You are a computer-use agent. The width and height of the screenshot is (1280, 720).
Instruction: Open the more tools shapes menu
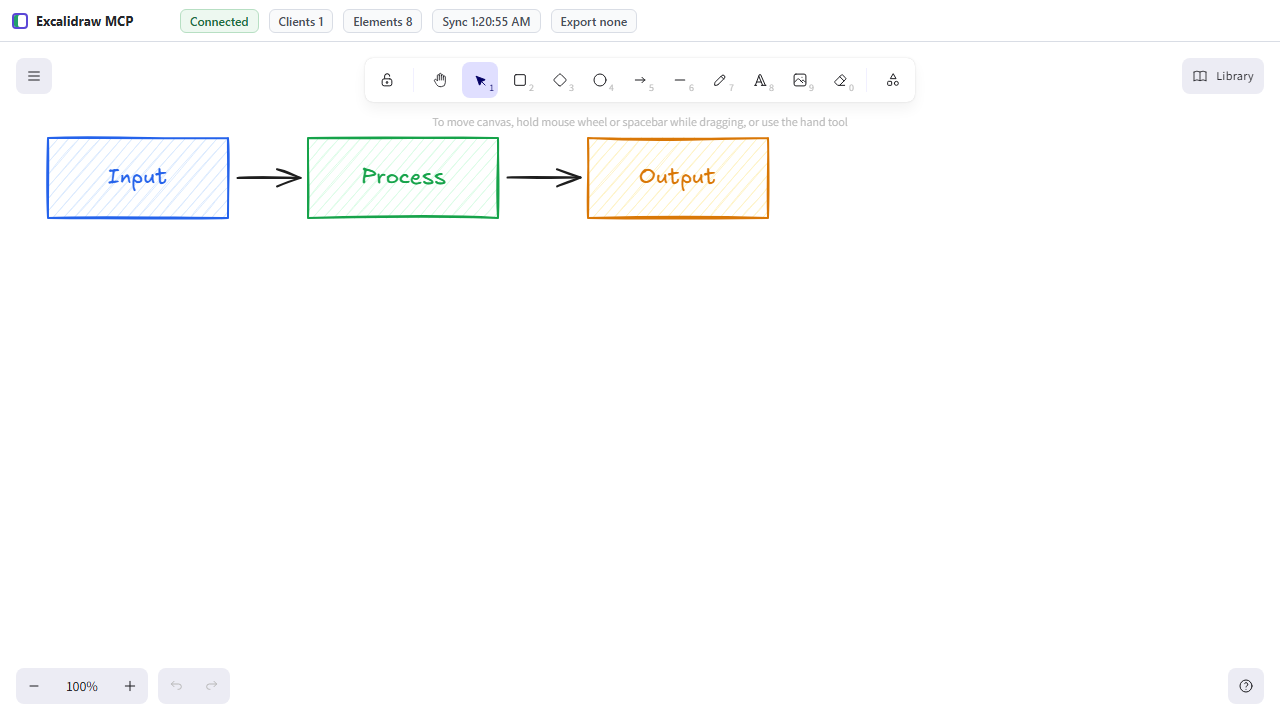[893, 80]
